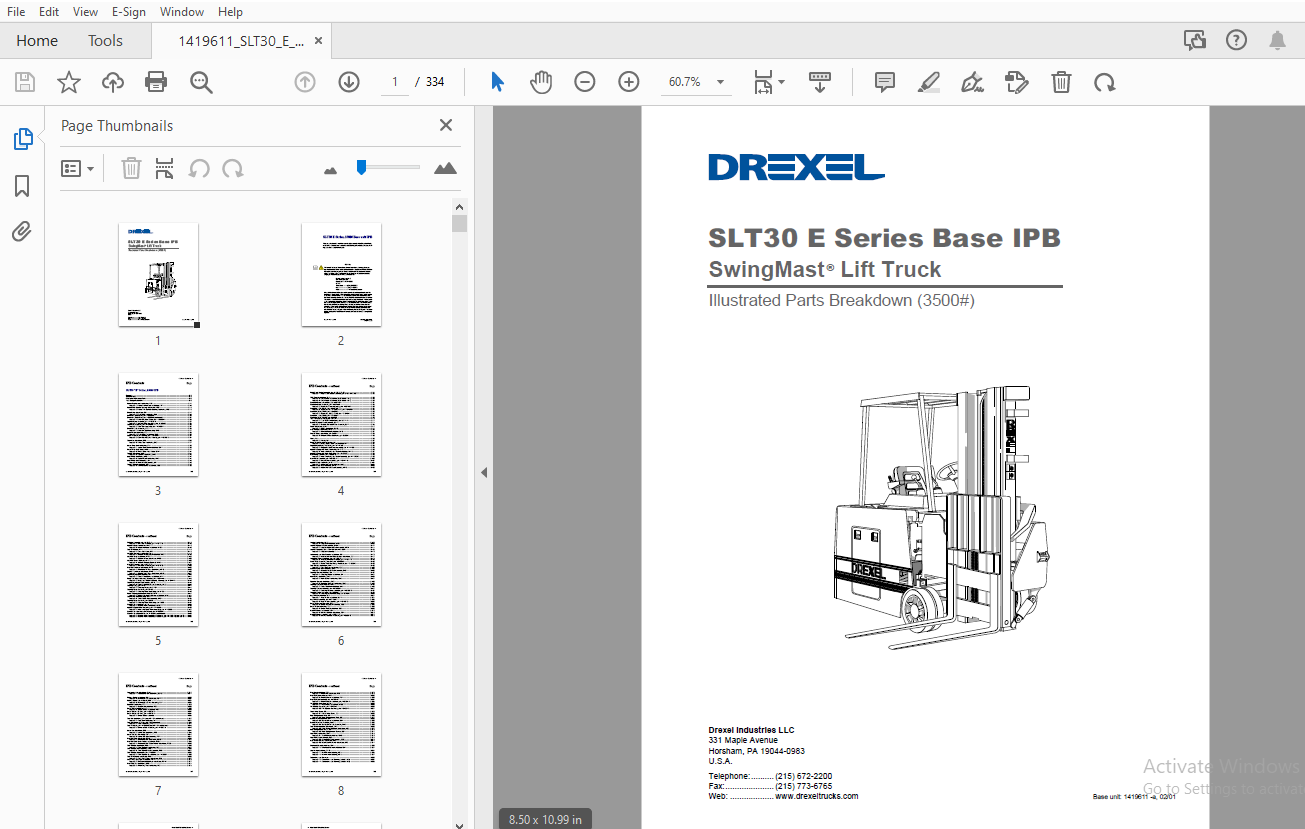Activate the hand pan tool

click(541, 82)
